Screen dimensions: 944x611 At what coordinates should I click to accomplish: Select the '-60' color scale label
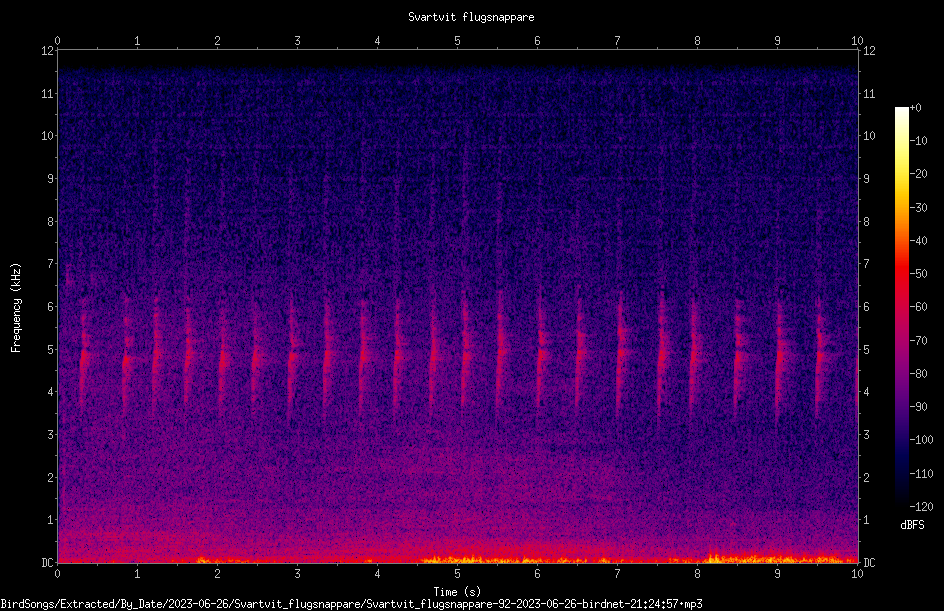tap(919, 307)
